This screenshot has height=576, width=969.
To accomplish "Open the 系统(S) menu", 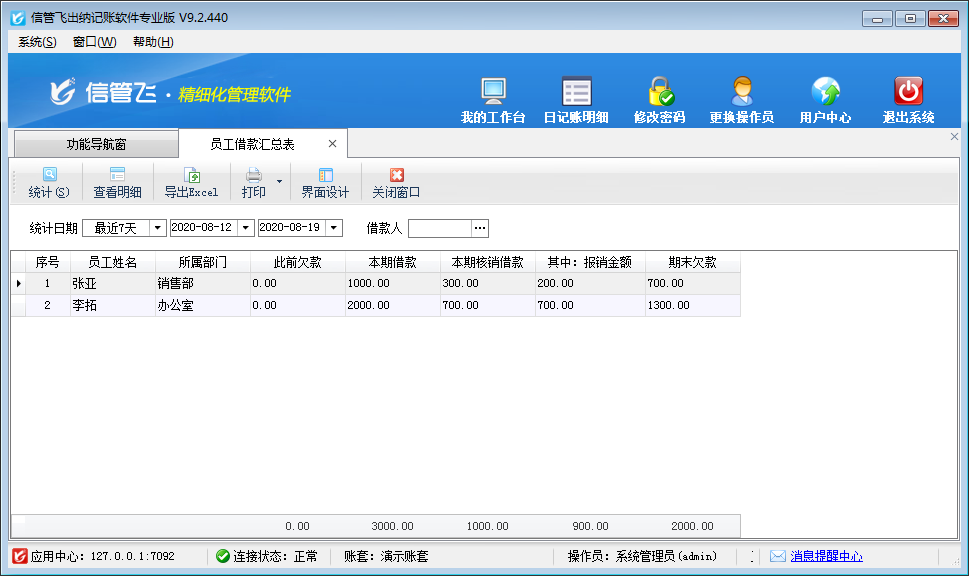I will [x=37, y=42].
